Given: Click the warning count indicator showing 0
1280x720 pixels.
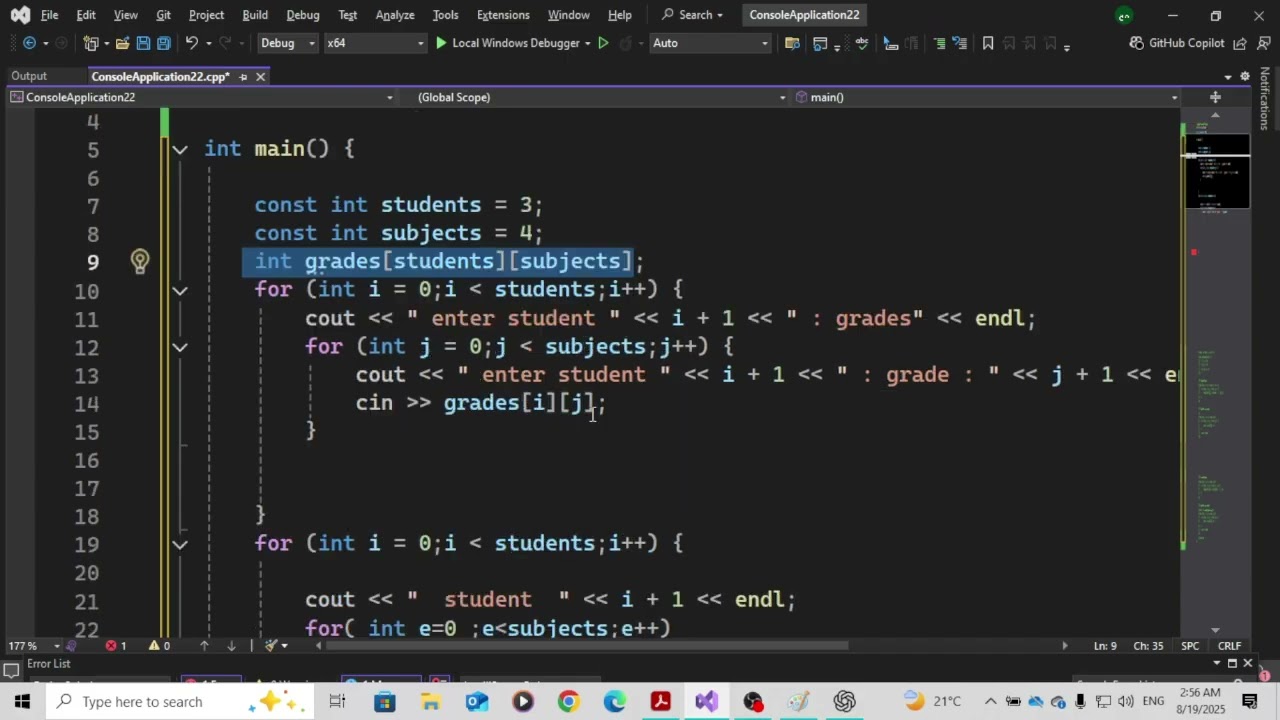Looking at the screenshot, I should [160, 646].
